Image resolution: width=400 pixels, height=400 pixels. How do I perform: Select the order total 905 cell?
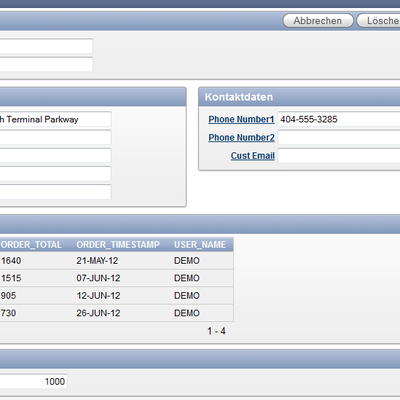click(8, 296)
